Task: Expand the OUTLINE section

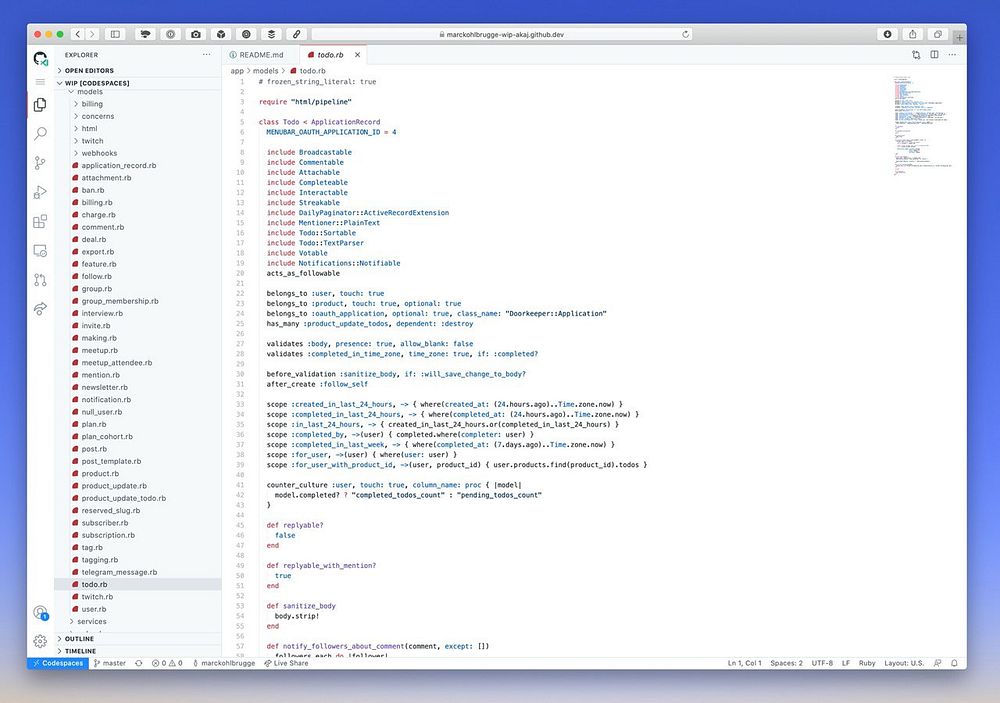Action: pyautogui.click(x=79, y=639)
